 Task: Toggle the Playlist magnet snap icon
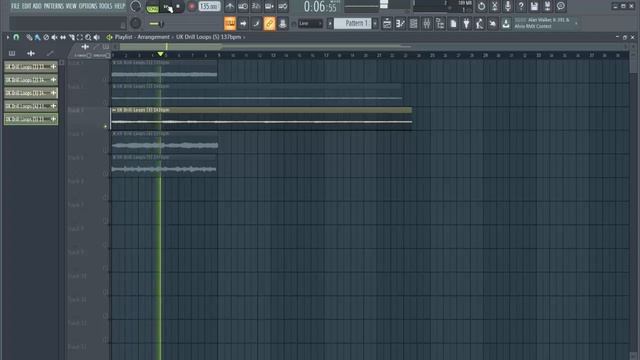point(16,37)
